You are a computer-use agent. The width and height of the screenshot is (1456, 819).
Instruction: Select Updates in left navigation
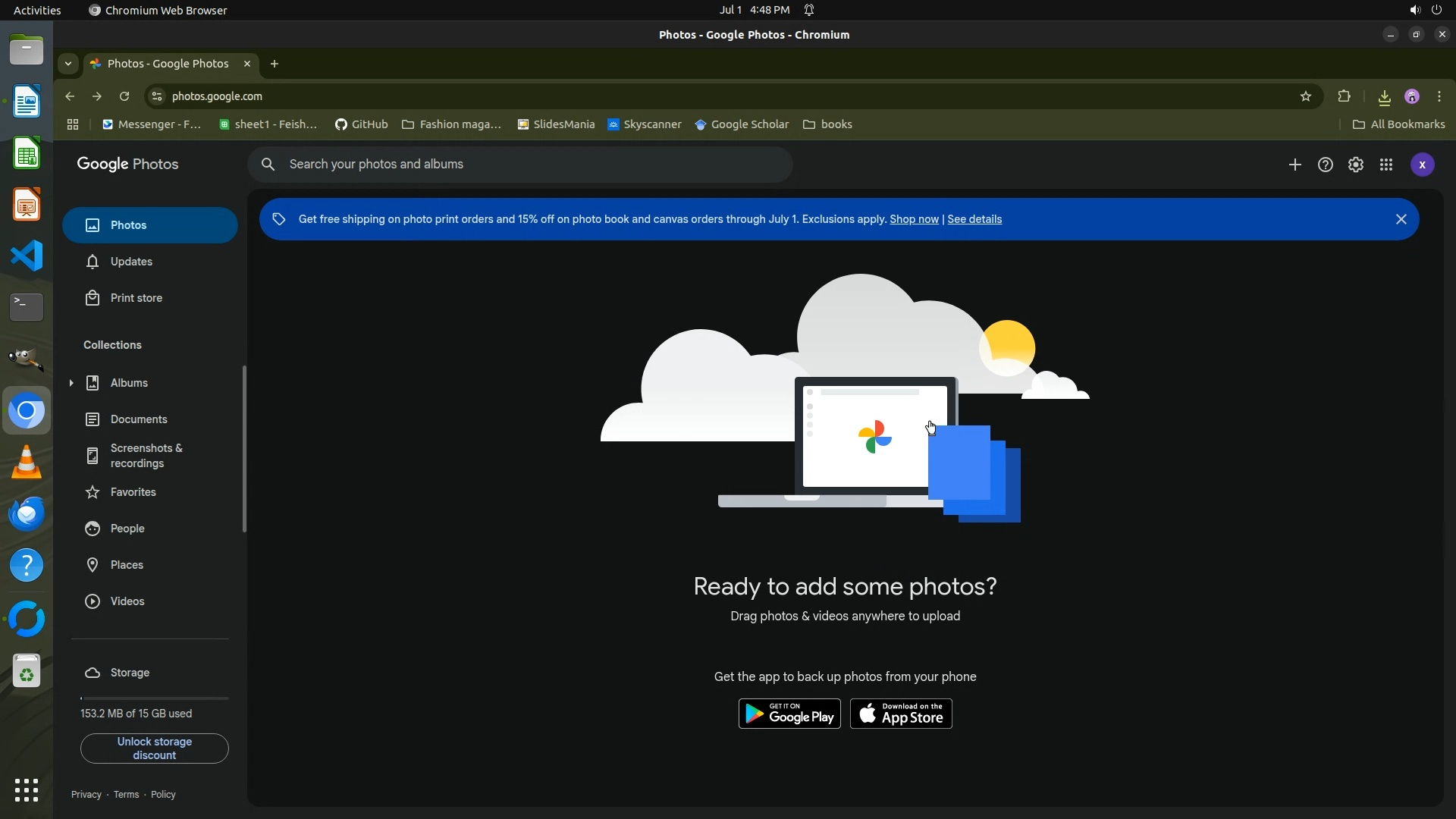[x=131, y=262]
